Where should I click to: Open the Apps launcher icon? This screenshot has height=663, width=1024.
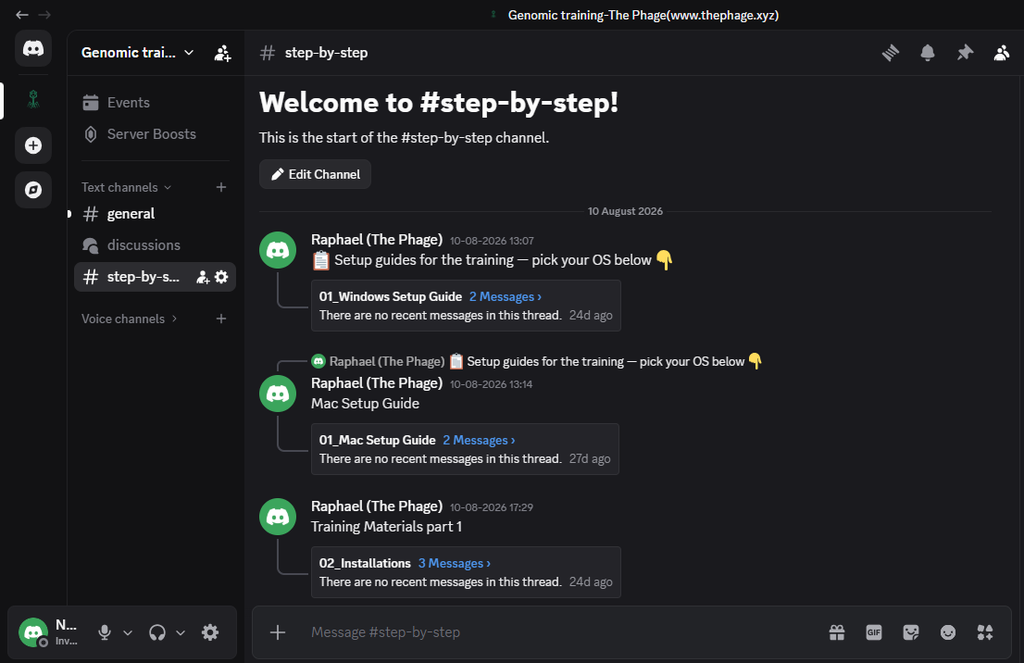coord(985,632)
